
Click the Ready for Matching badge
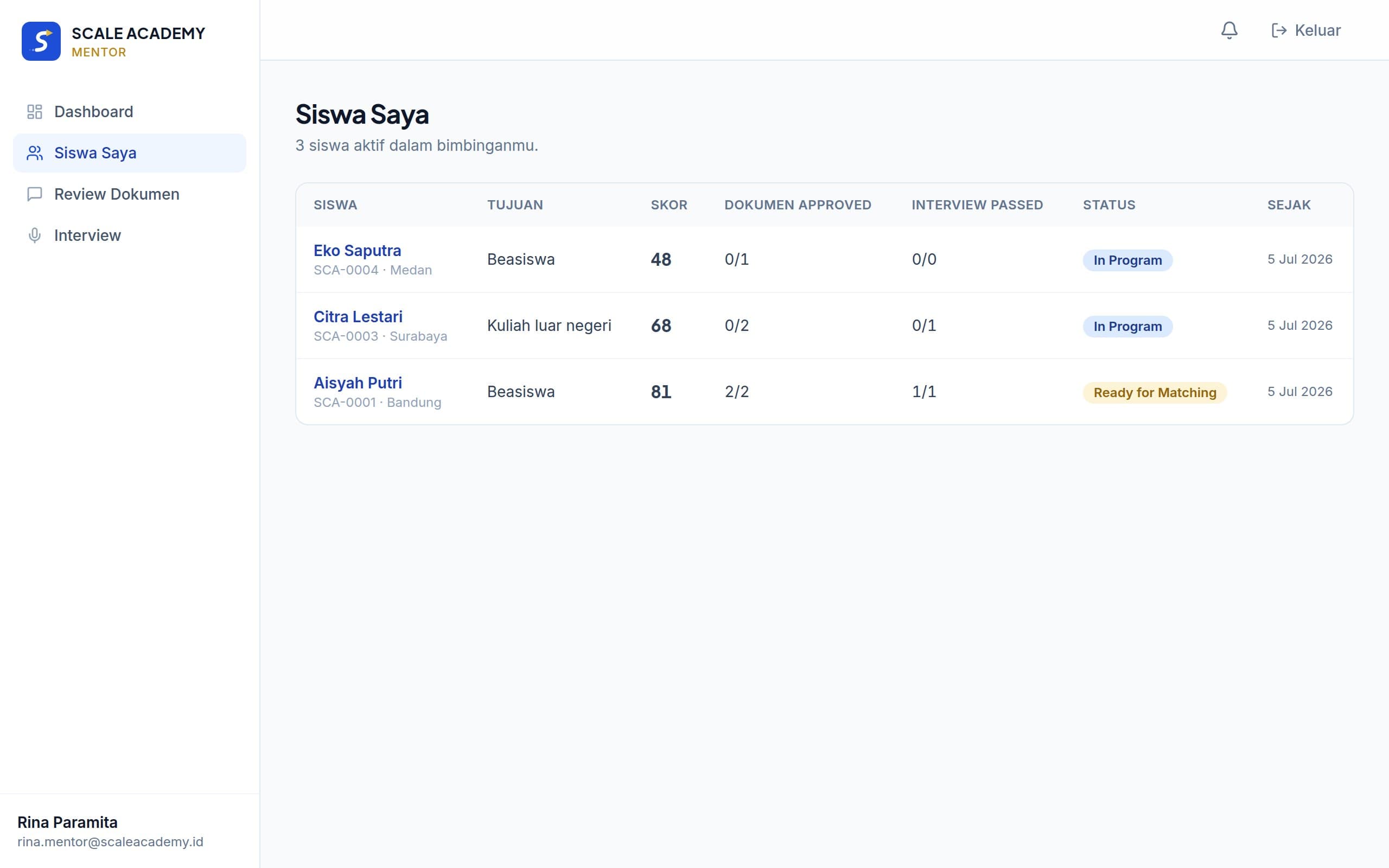(x=1154, y=392)
